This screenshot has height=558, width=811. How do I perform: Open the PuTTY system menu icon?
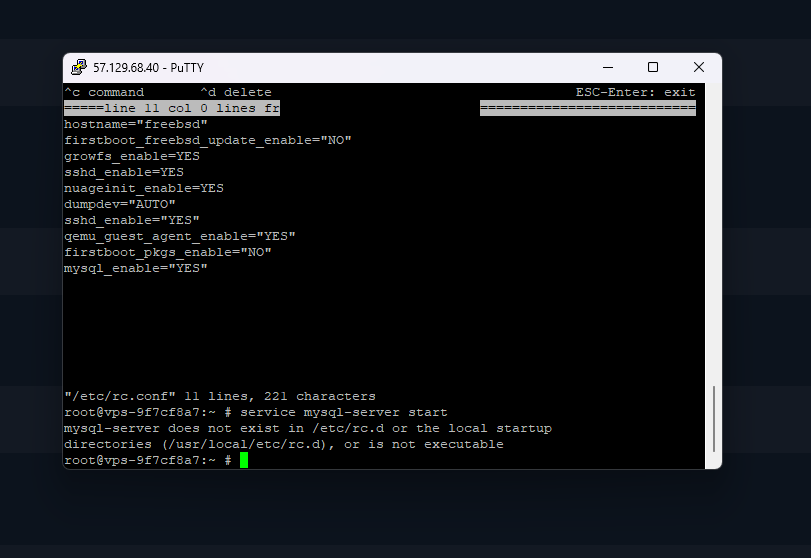79,68
